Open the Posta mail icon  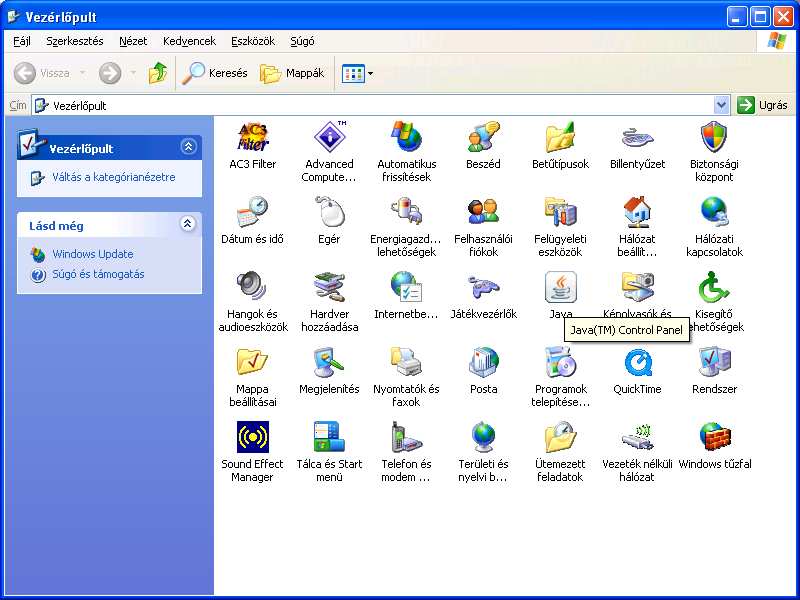coord(483,362)
